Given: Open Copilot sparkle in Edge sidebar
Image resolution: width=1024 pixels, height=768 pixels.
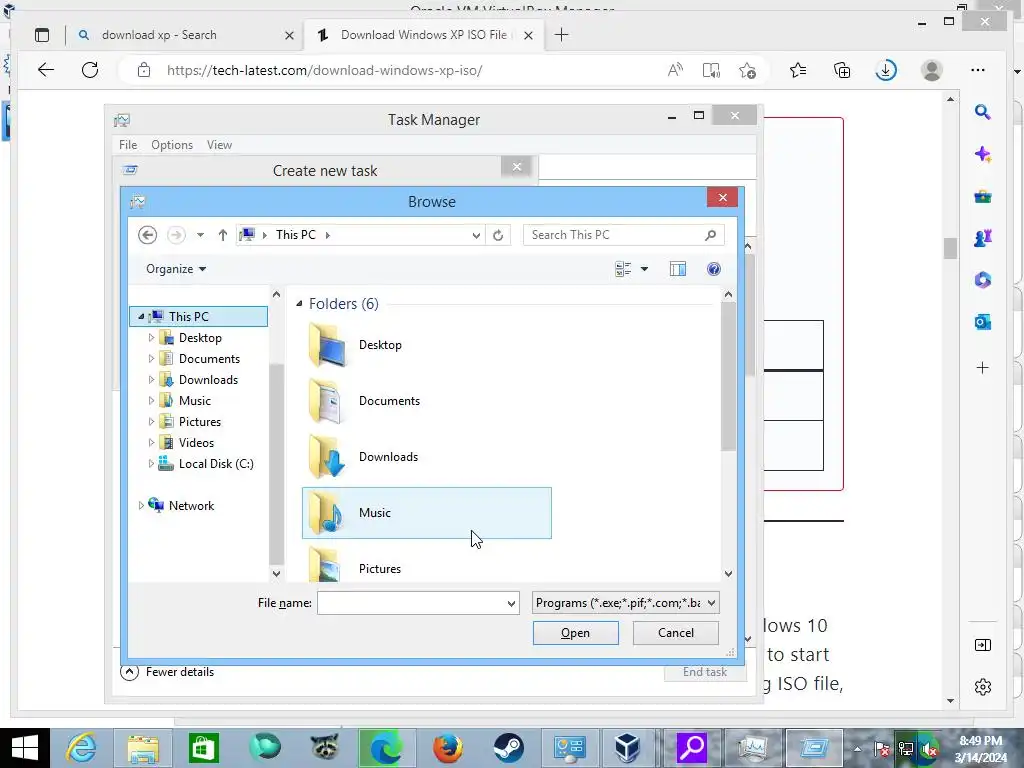Looking at the screenshot, I should 982,154.
